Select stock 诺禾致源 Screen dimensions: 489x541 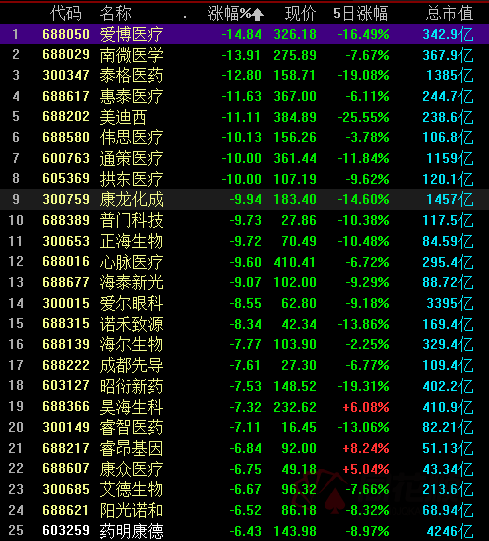point(131,324)
